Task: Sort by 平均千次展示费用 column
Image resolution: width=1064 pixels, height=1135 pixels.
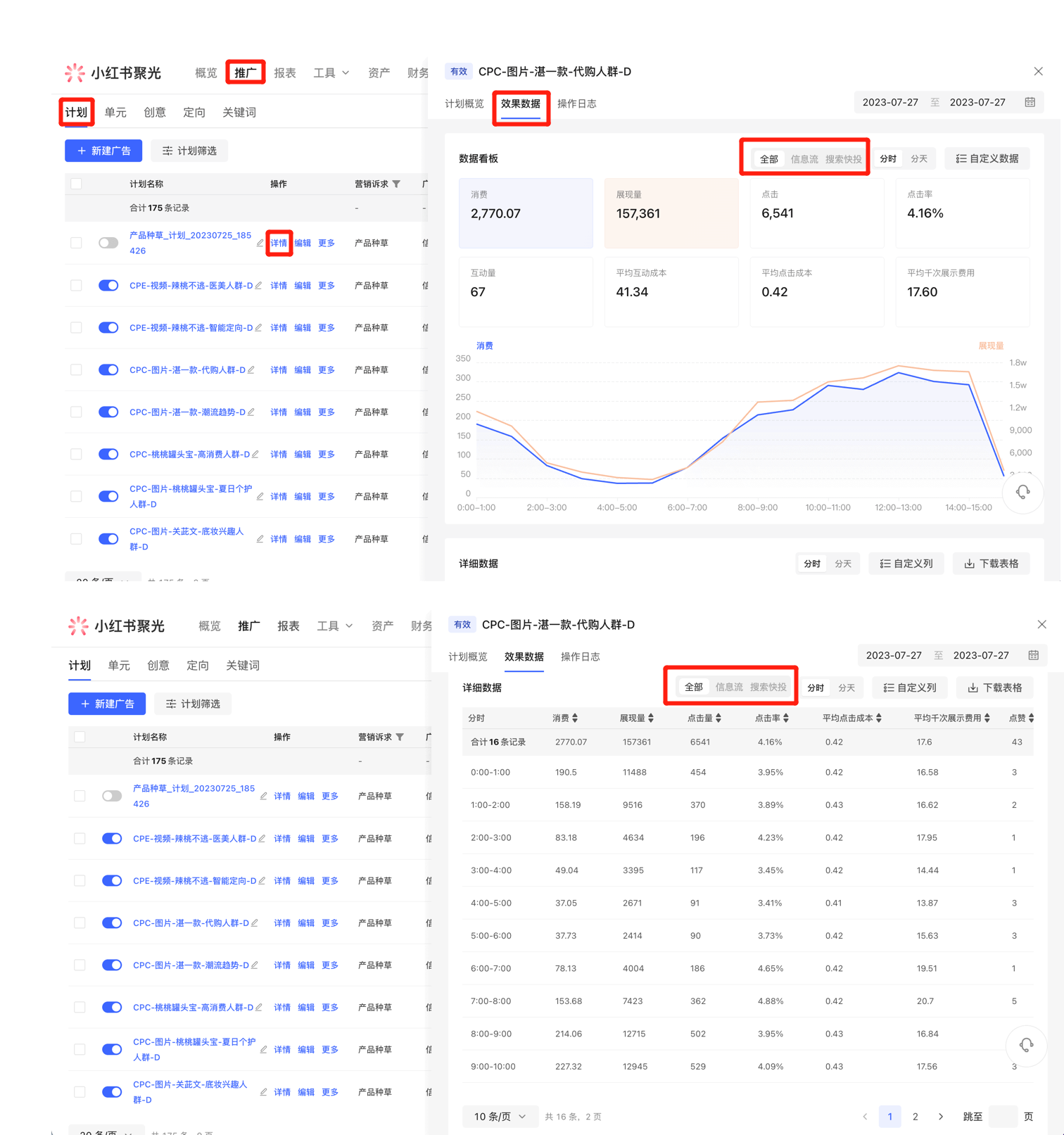Action: 987,718
